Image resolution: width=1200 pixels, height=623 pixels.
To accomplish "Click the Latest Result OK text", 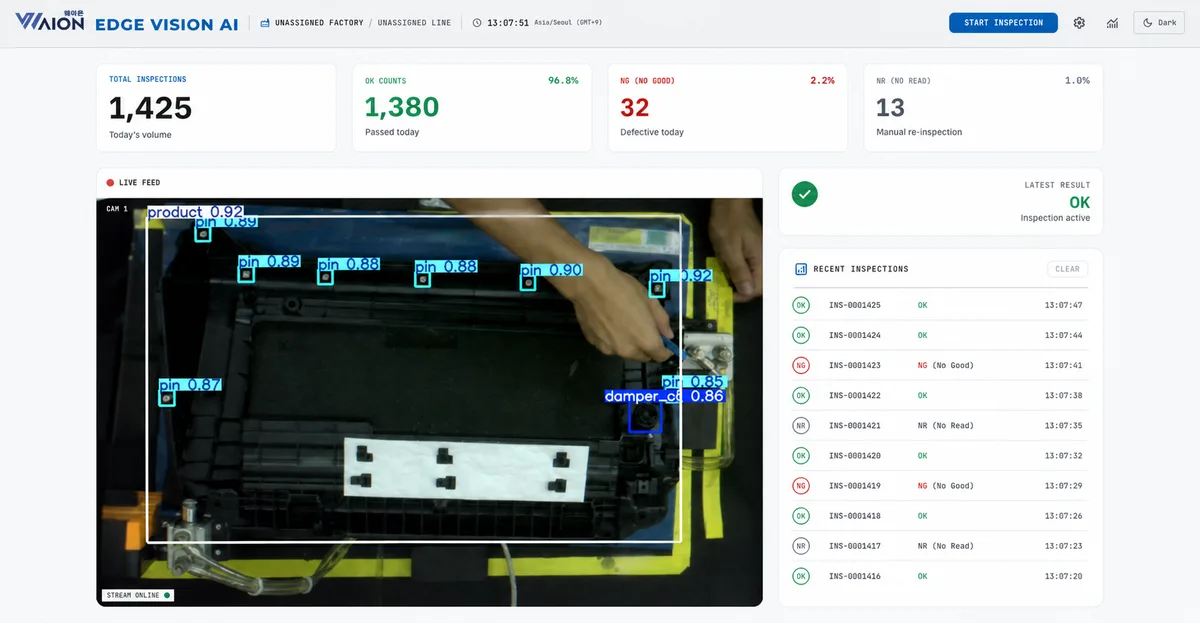I will 1079,202.
